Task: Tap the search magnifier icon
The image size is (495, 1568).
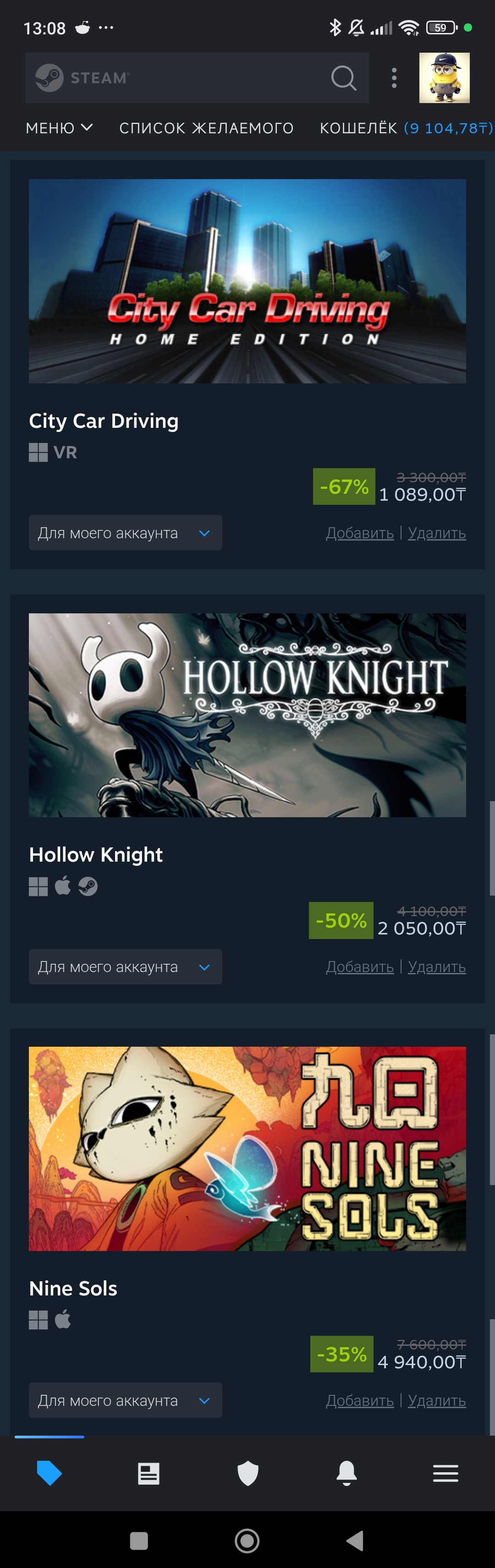Action: (343, 78)
